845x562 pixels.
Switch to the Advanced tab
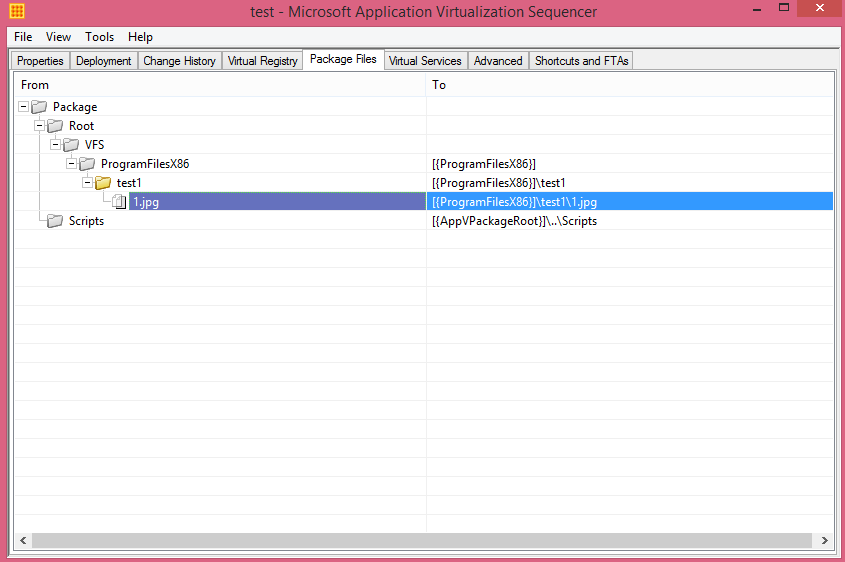click(498, 61)
